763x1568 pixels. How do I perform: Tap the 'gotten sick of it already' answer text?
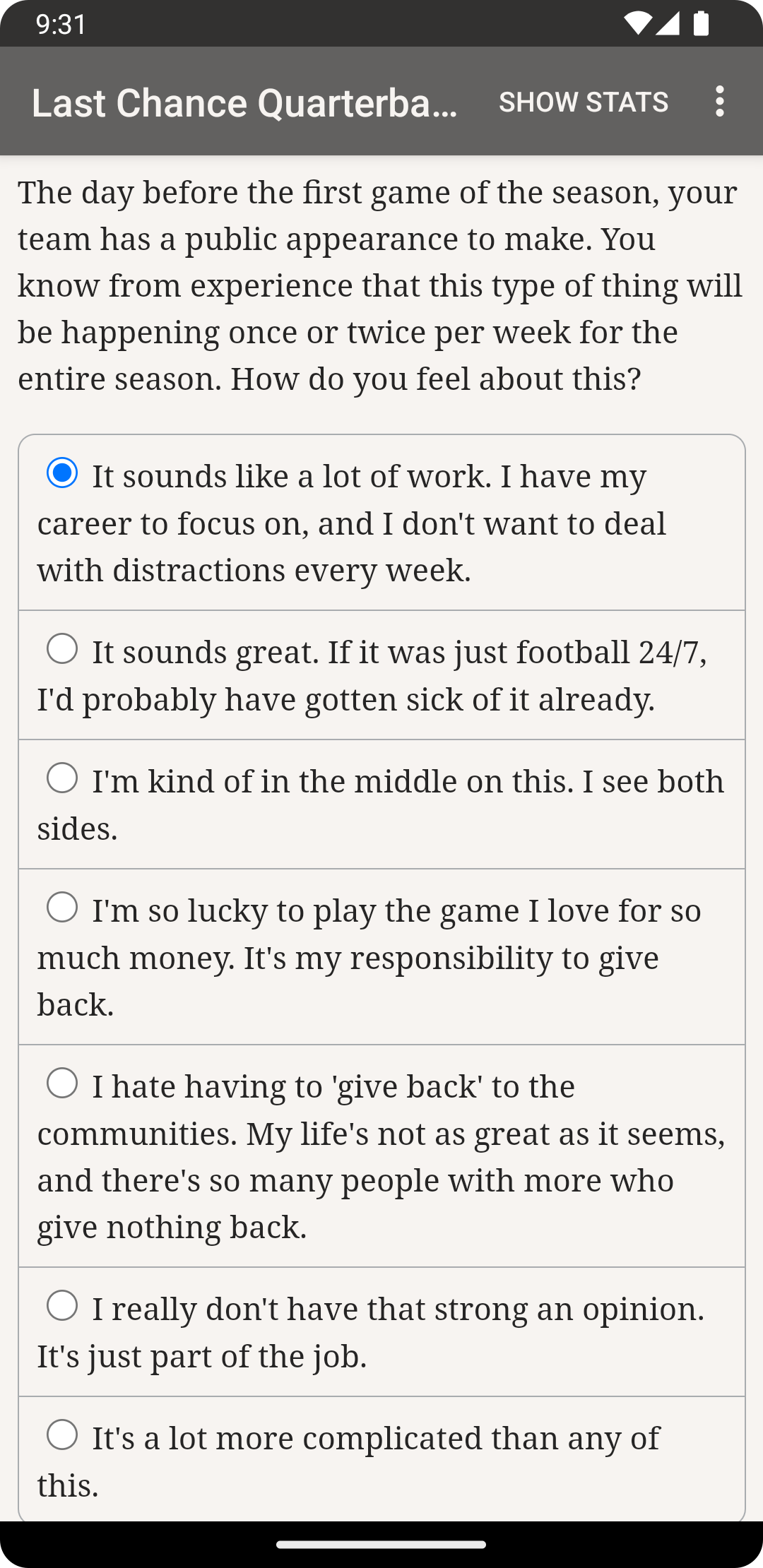(x=346, y=699)
